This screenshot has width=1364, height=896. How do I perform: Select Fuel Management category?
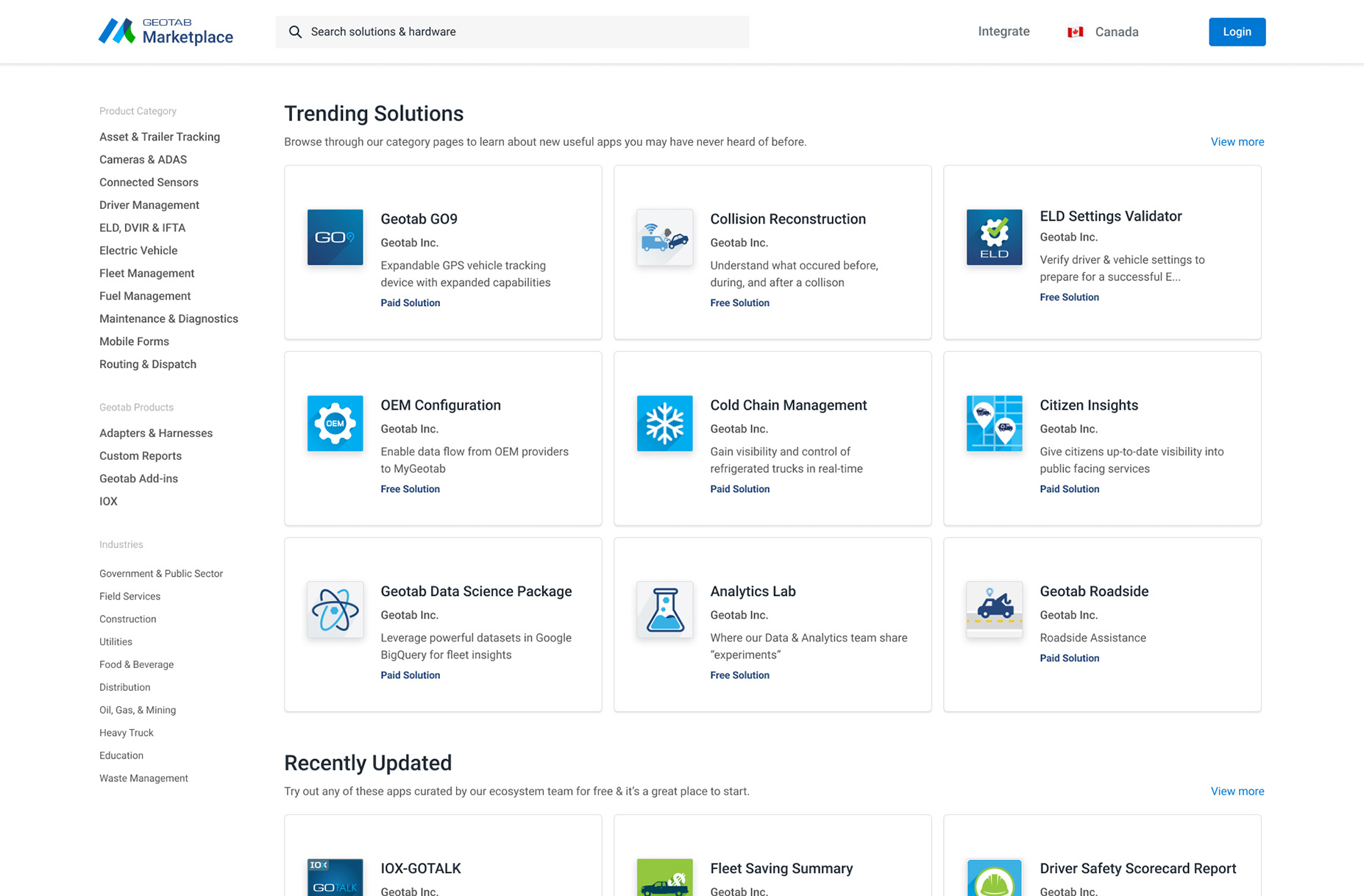point(145,296)
